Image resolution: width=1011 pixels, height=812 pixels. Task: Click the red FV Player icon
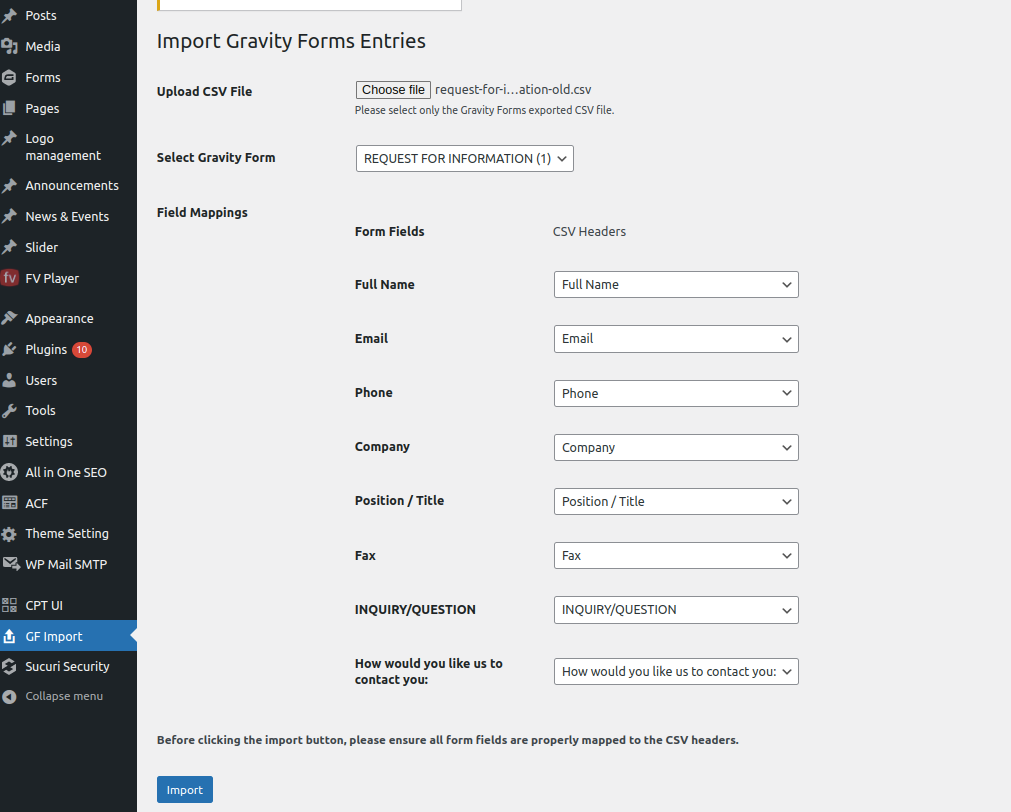9,278
